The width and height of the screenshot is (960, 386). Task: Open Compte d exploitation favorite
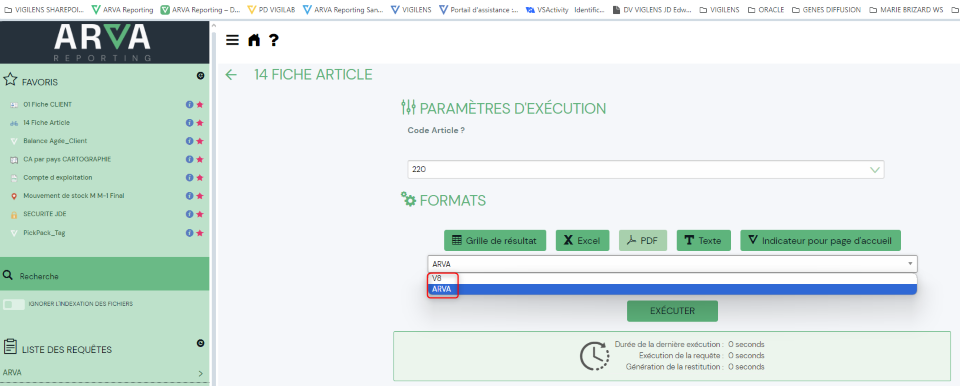[58, 178]
